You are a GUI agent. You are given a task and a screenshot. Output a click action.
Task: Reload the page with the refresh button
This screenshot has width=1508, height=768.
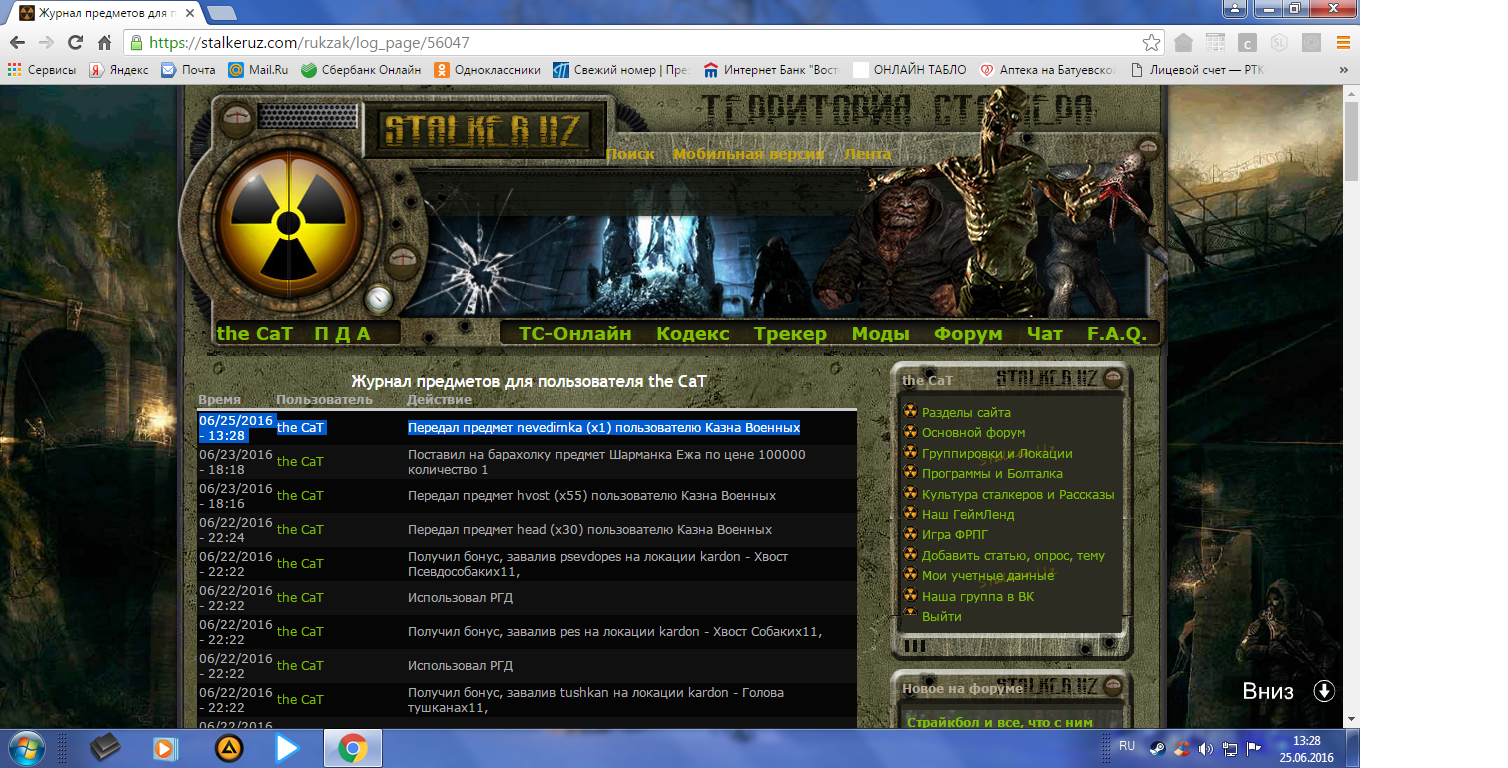click(x=75, y=43)
